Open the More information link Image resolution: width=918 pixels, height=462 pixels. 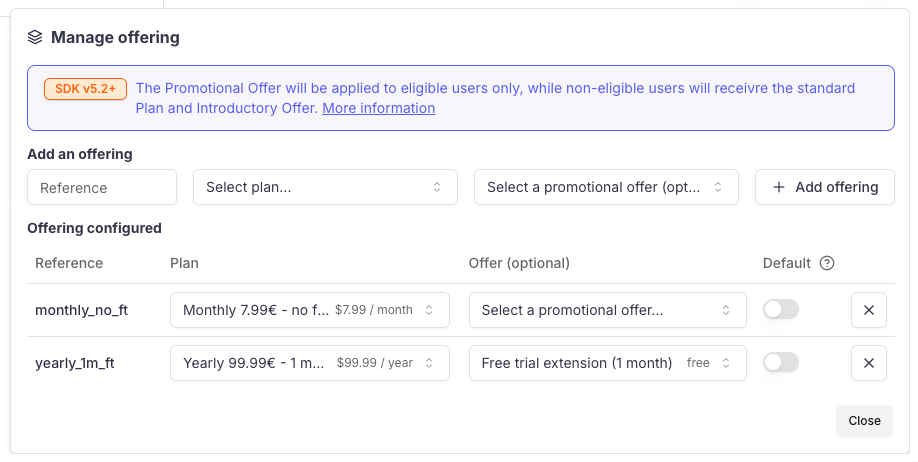tap(378, 108)
